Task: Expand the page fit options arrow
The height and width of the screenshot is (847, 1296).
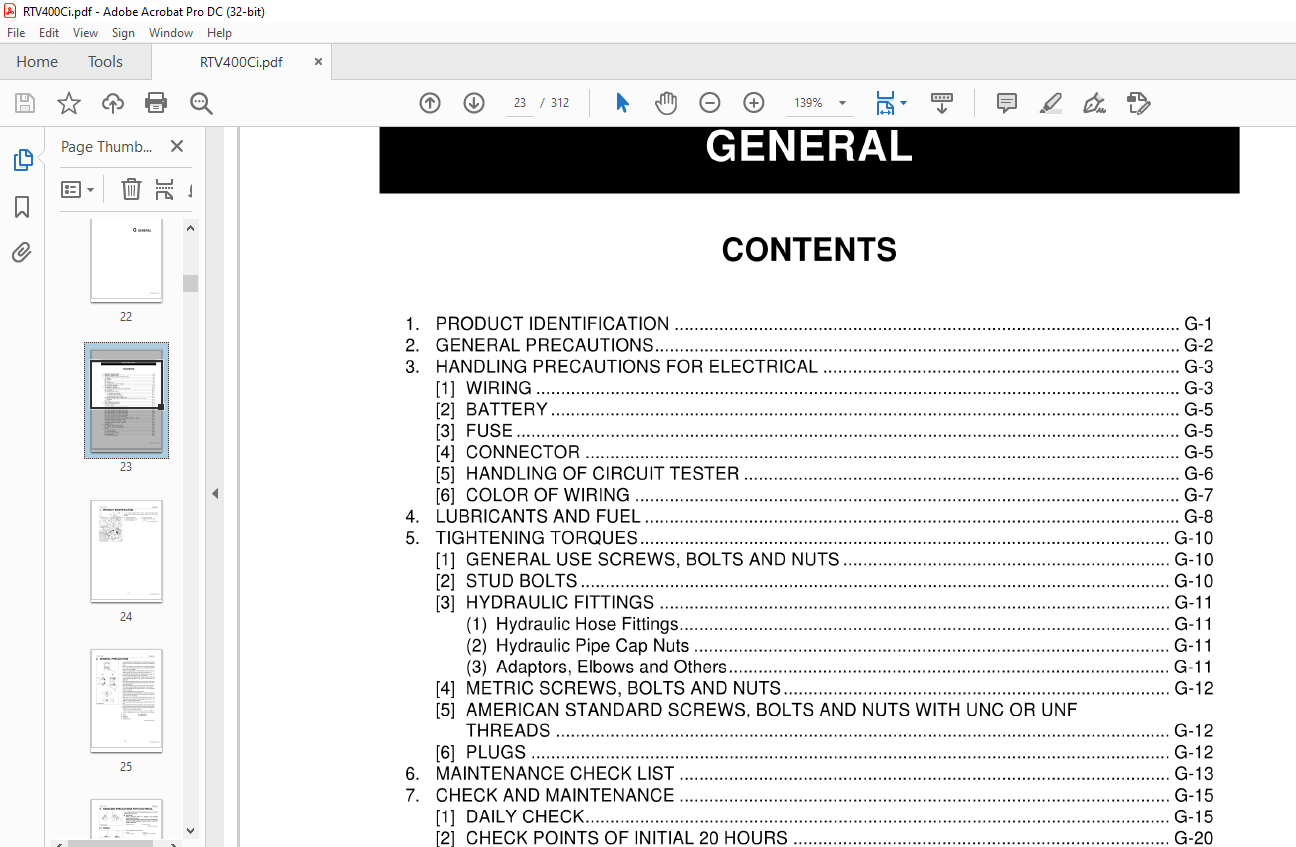Action: tap(904, 103)
